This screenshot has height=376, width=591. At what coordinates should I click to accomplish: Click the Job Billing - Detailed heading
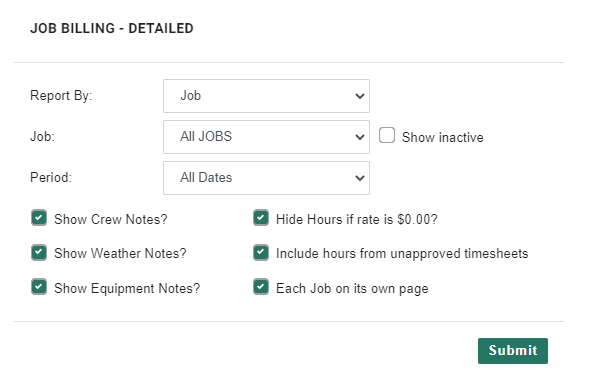[112, 29]
